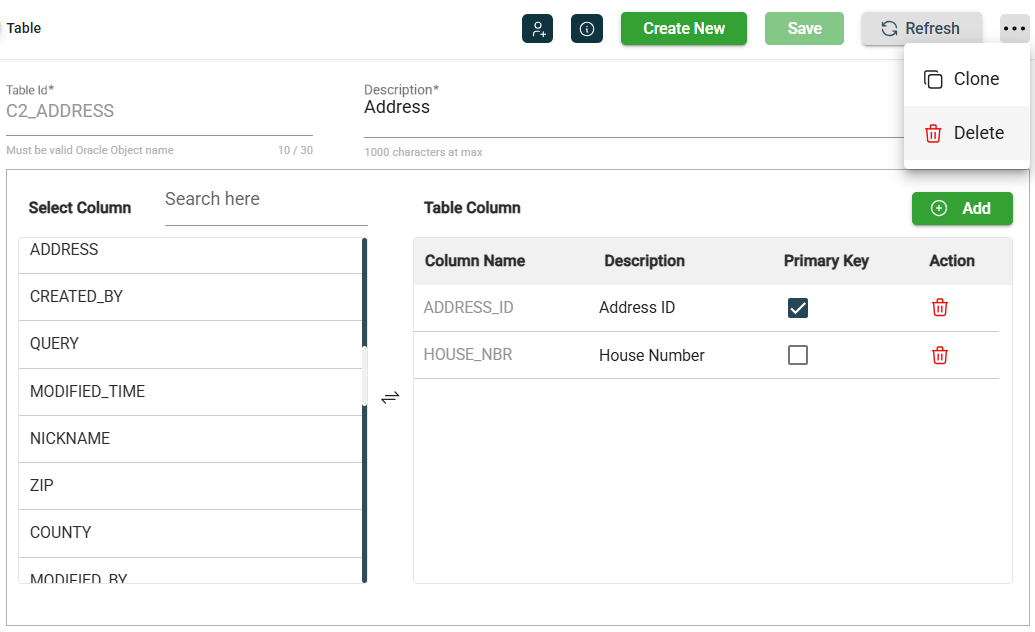Uncheck Primary Key for ADDRESS_ID

797,308
